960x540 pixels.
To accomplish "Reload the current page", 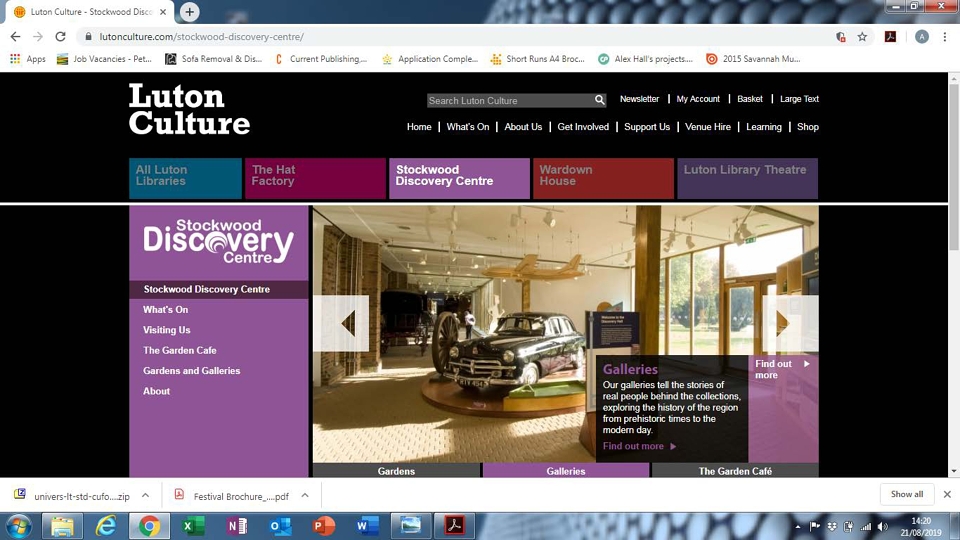I will 60,37.
